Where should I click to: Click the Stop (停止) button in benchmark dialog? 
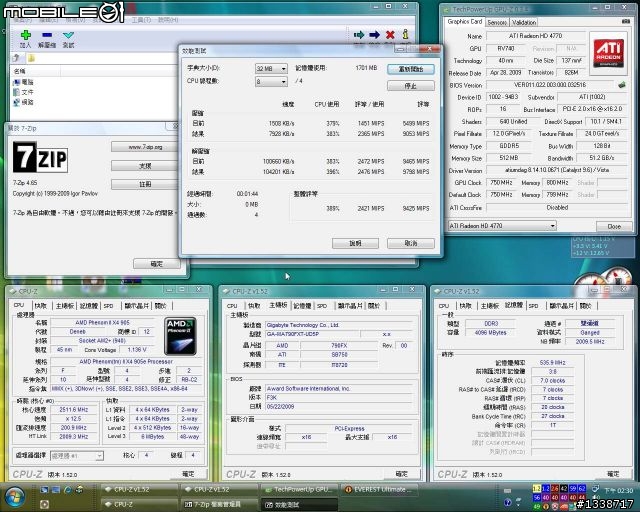point(411,86)
